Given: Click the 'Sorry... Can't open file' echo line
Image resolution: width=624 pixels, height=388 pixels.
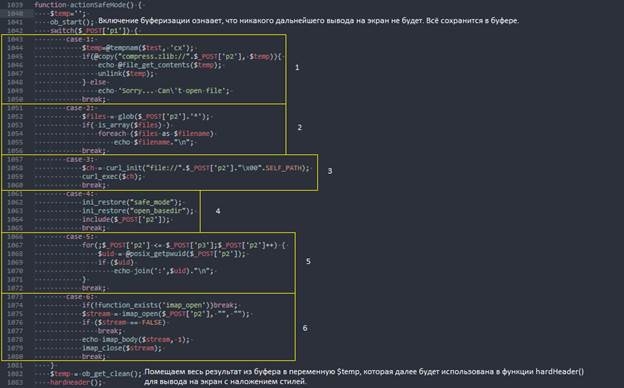Looking at the screenshot, I should (164, 91).
